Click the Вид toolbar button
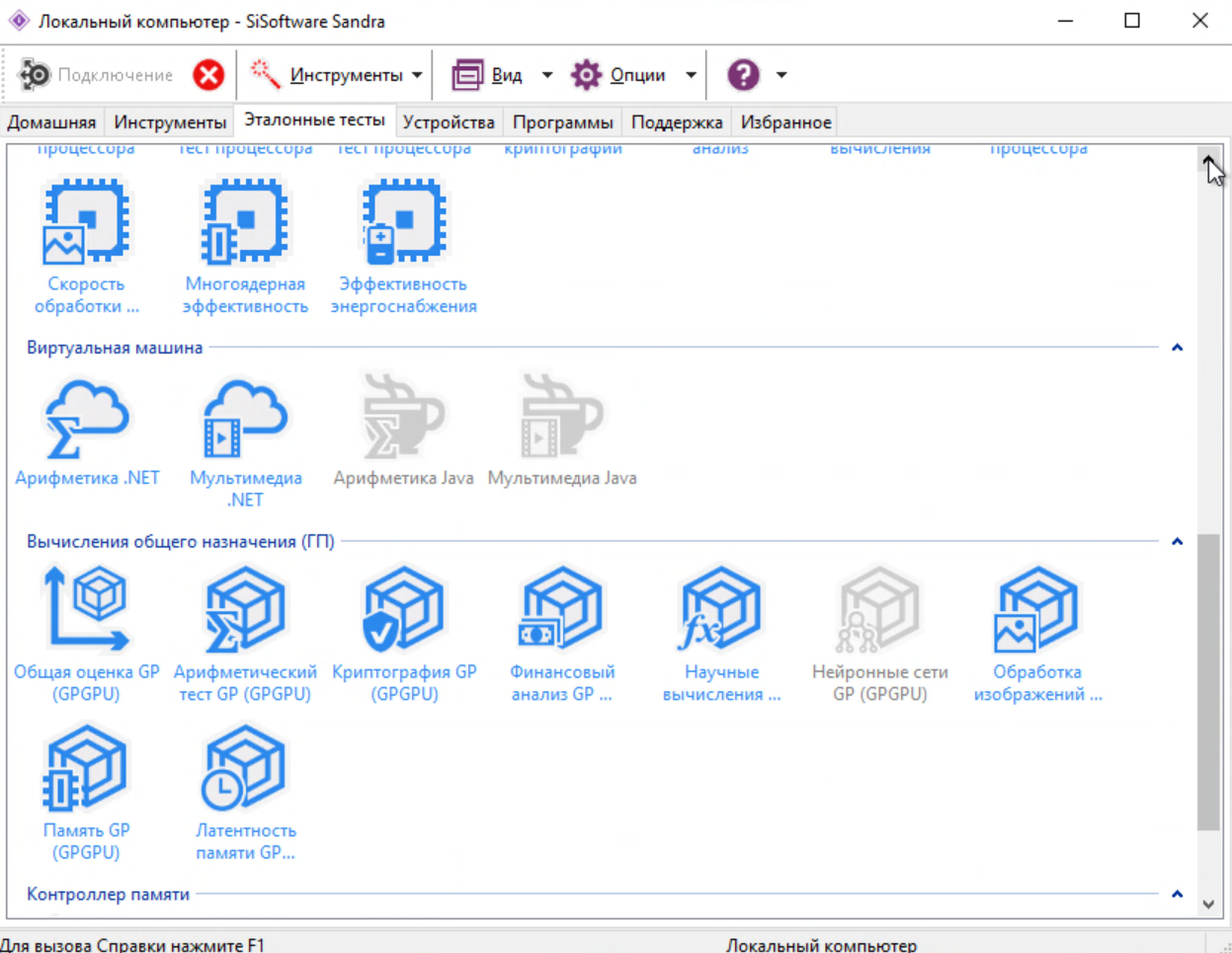Screen dimensions: 1232x953 tap(489, 75)
